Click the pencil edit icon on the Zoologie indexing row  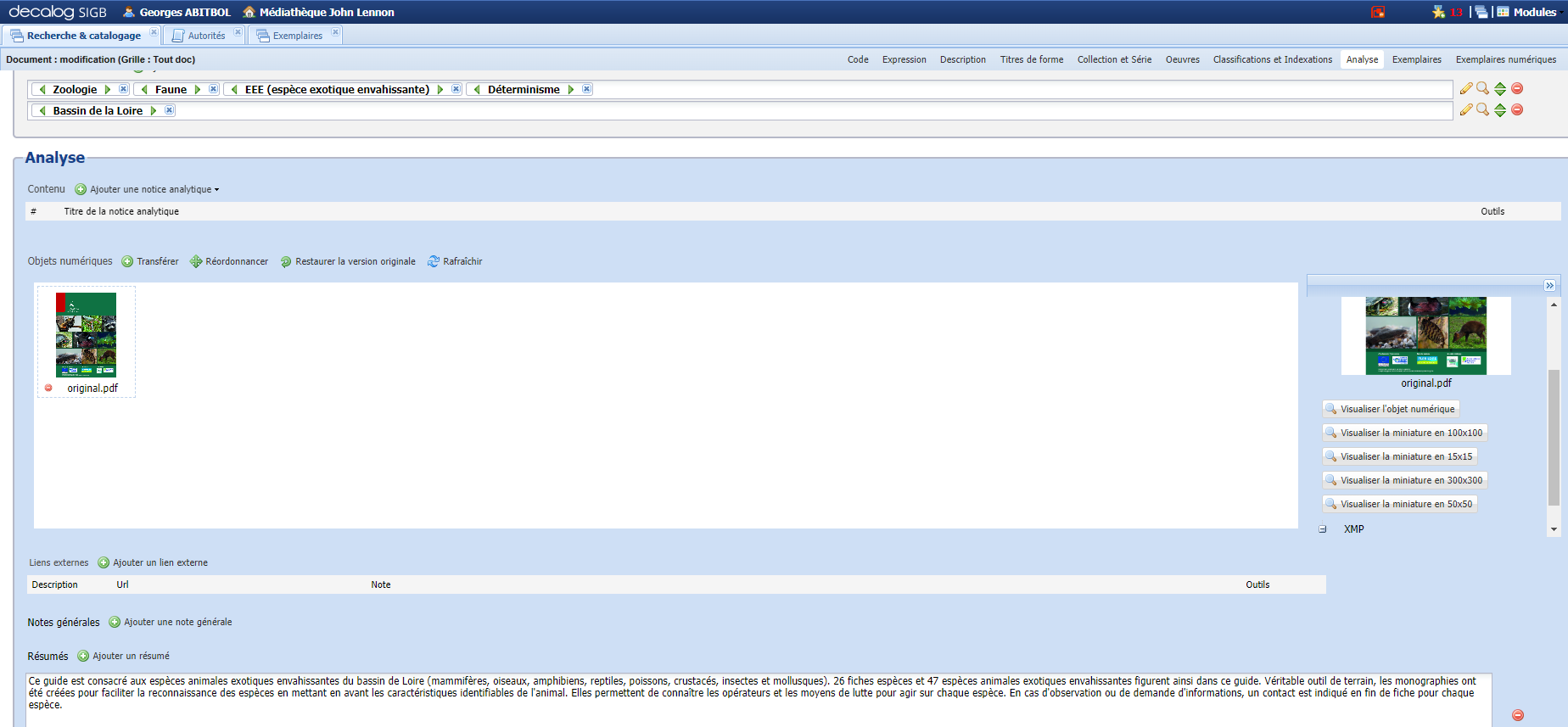pyautogui.click(x=1465, y=88)
